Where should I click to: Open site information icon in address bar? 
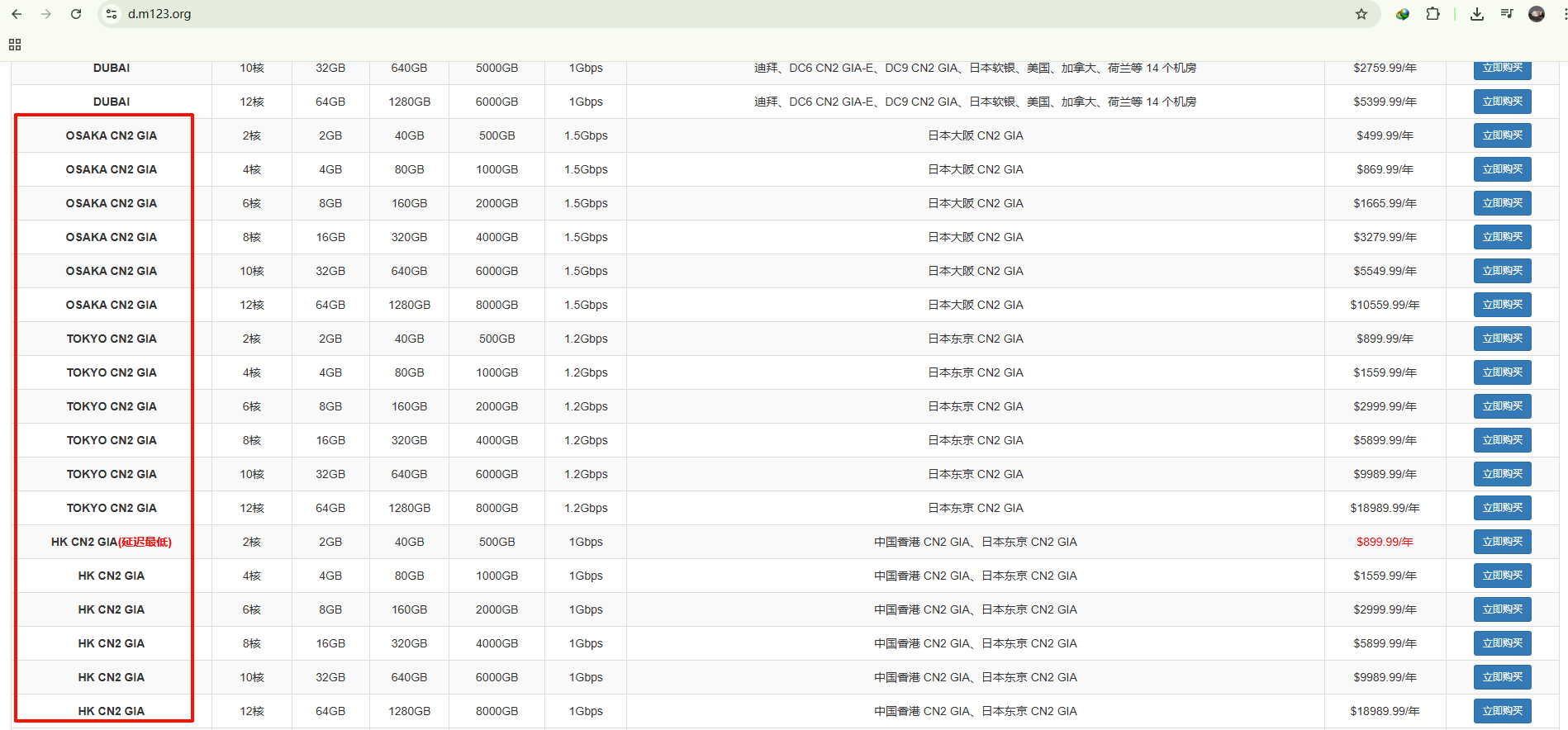tap(112, 14)
